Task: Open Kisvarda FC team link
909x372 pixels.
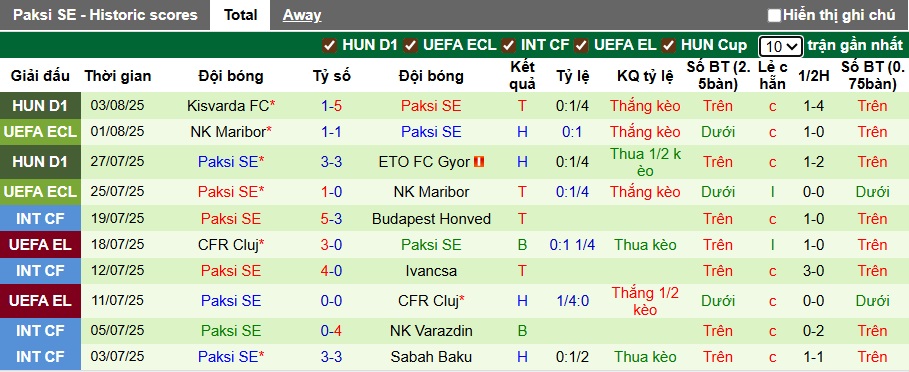Action: pyautogui.click(x=228, y=106)
